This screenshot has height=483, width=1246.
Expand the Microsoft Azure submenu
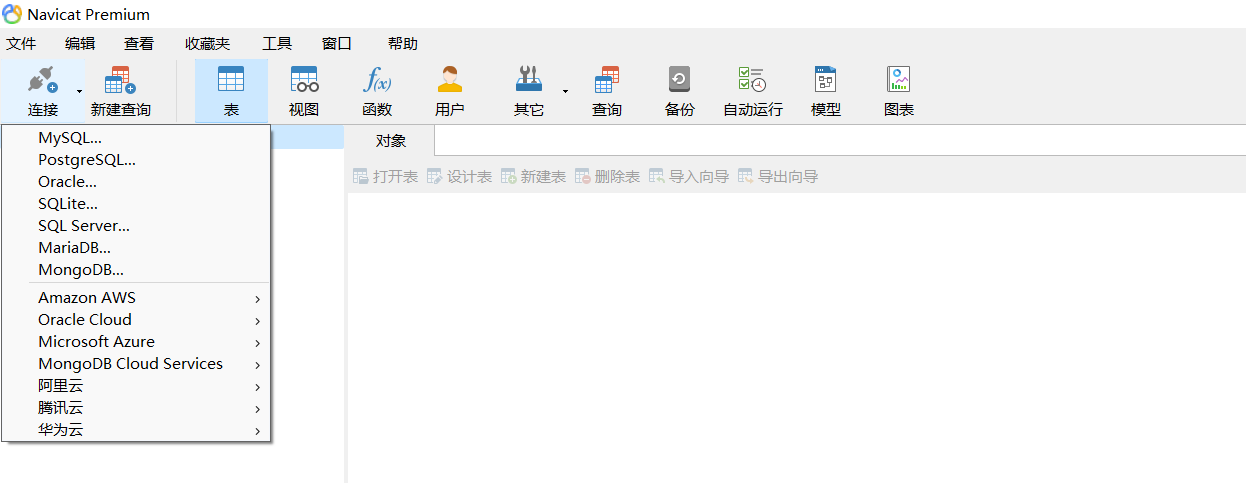pyautogui.click(x=136, y=342)
